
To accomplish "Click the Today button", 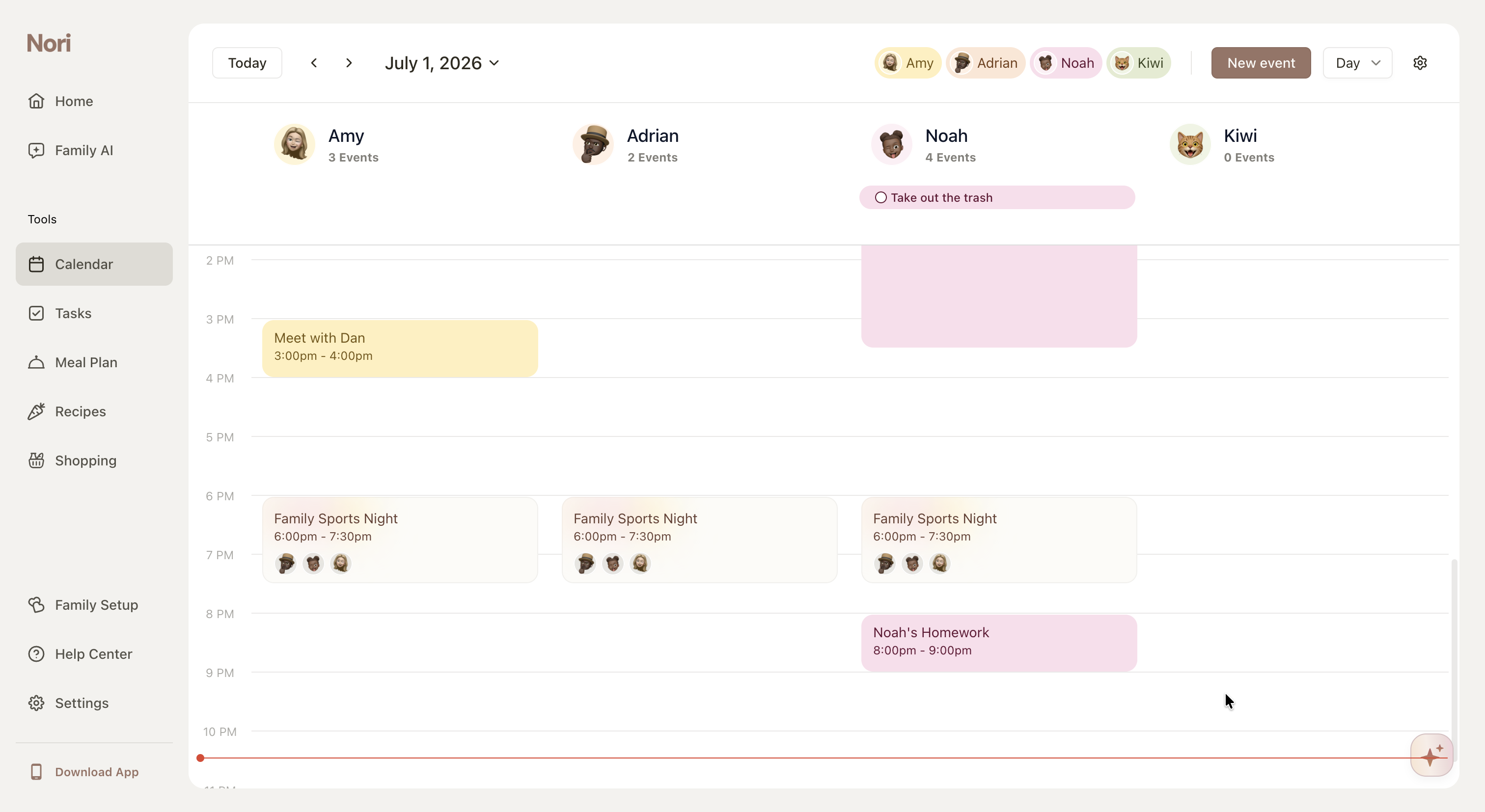I will pyautogui.click(x=247, y=63).
